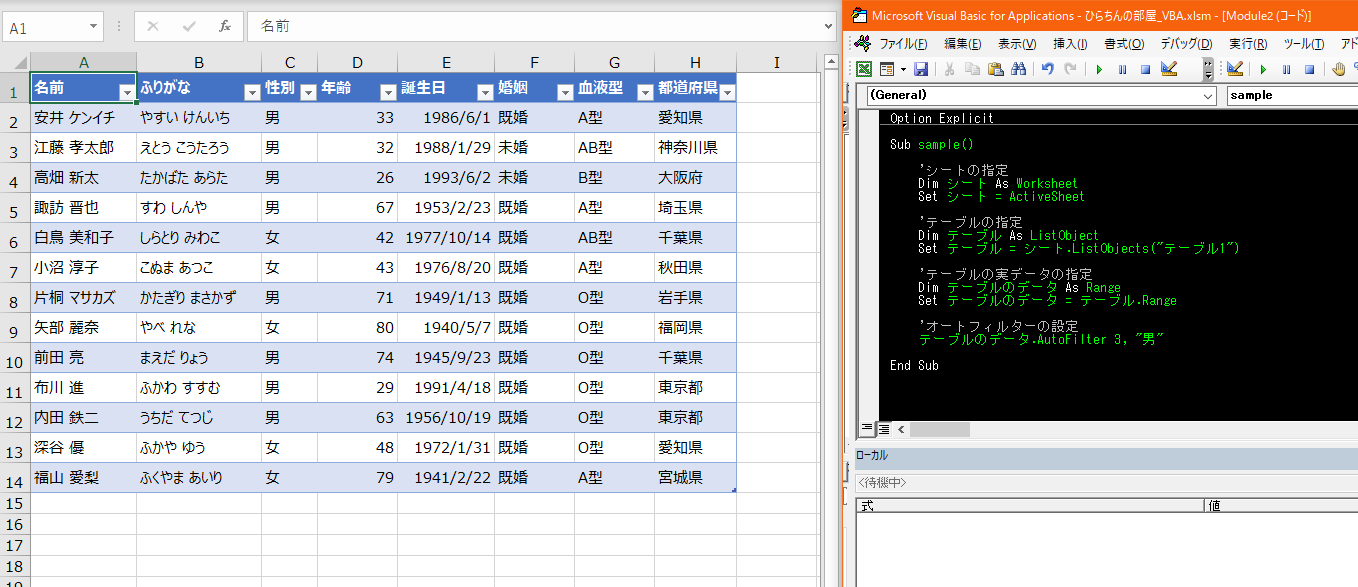This screenshot has height=587, width=1358.
Task: Click the Select All corner of the Excel sheet
Action: click(x=15, y=62)
